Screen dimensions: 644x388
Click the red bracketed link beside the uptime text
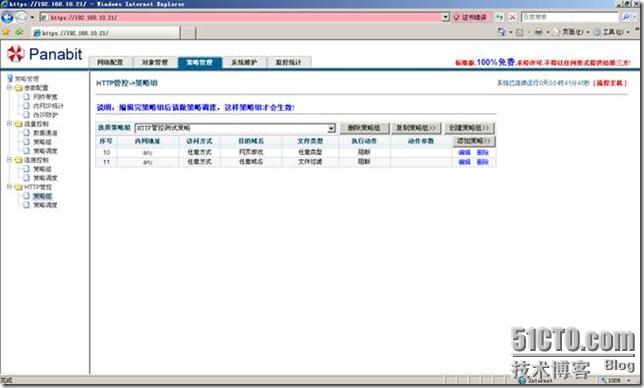click(x=610, y=83)
